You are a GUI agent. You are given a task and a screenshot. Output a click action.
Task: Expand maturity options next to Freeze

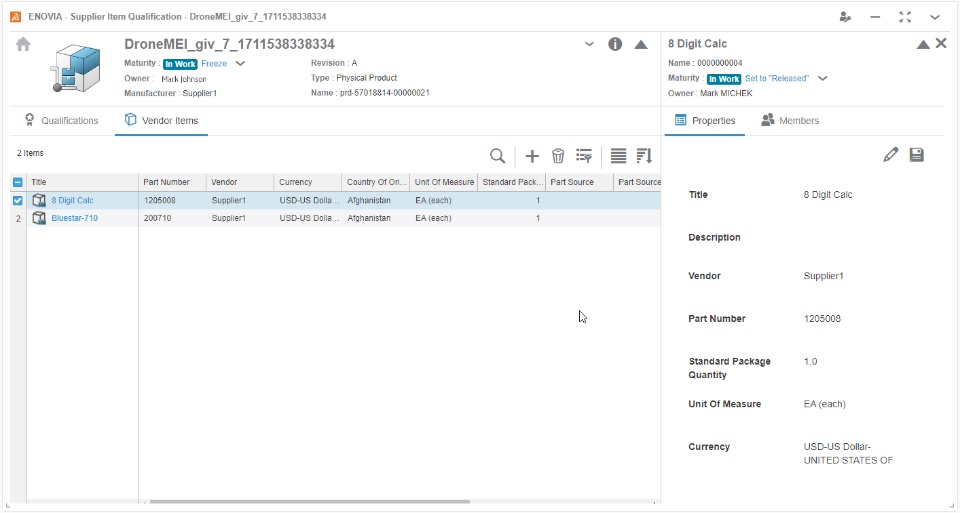(241, 64)
